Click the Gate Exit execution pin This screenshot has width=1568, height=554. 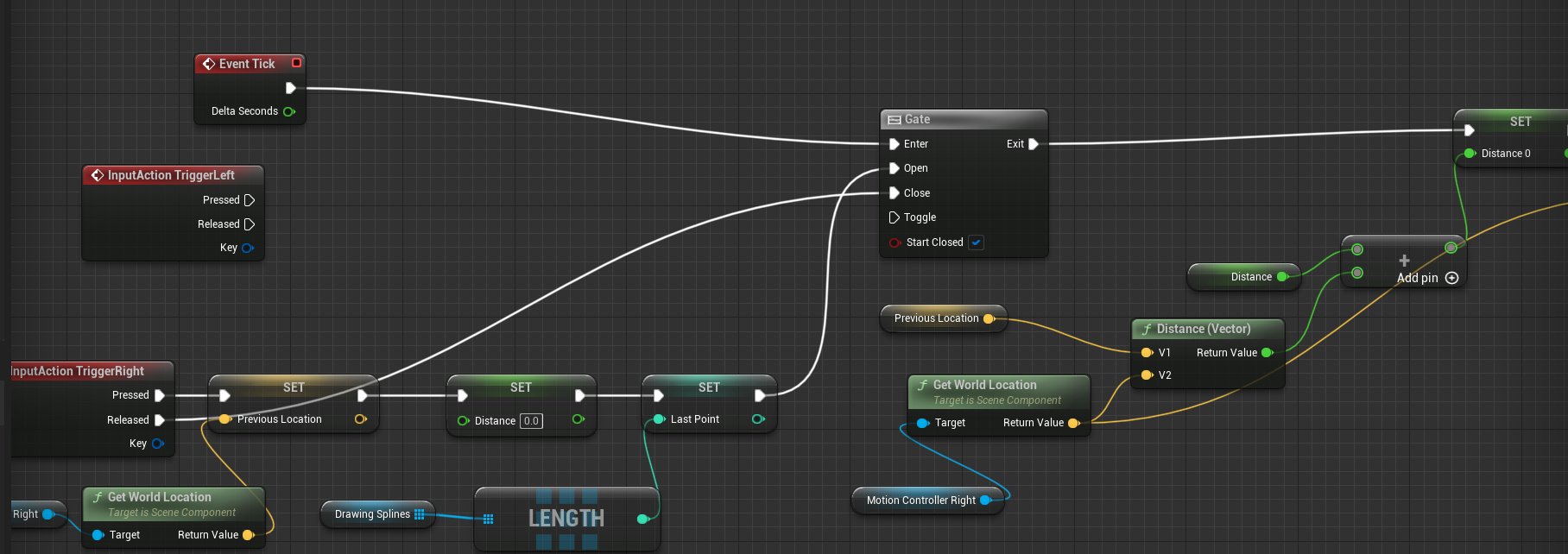point(1034,144)
